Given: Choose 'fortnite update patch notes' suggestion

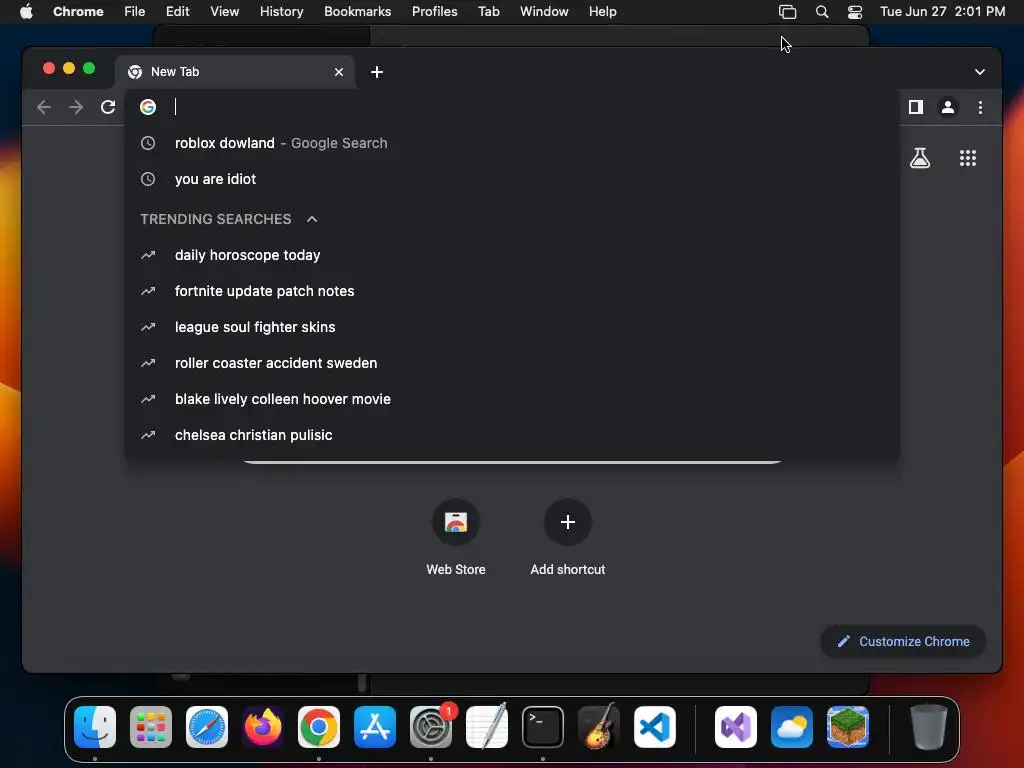Looking at the screenshot, I should 512,291.
